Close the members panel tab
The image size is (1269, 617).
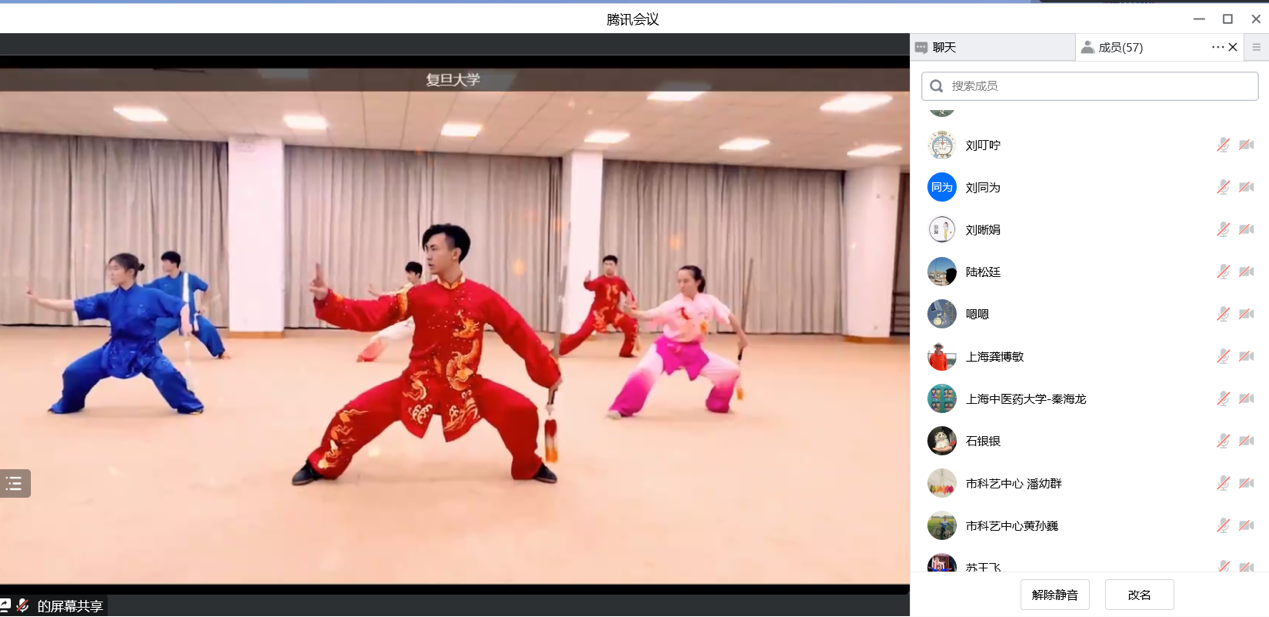point(1233,47)
